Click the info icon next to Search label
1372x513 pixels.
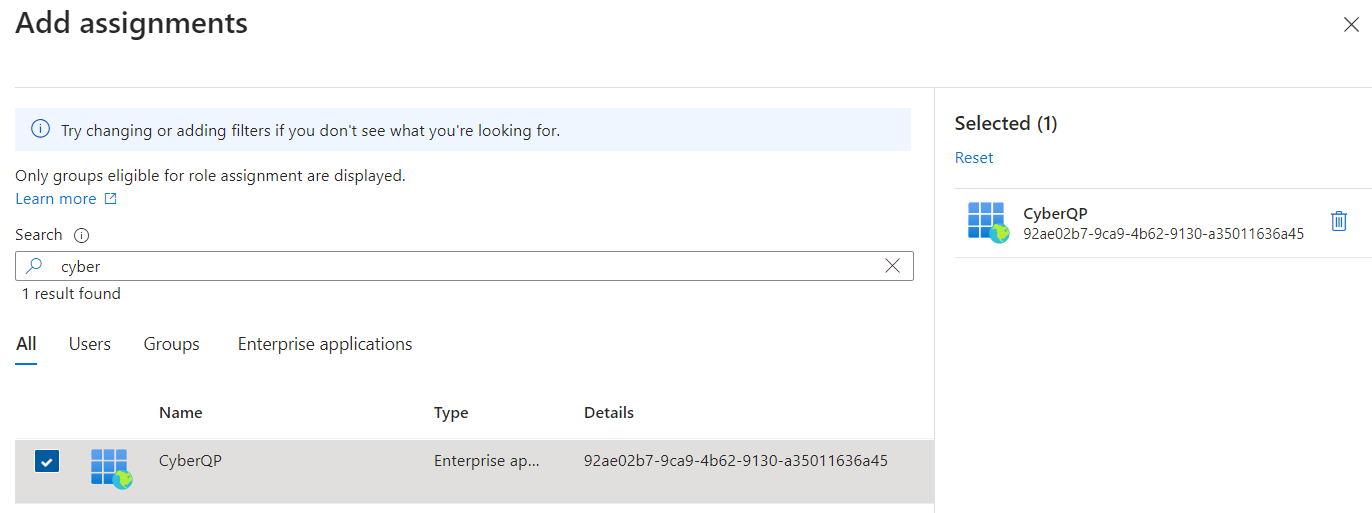coord(82,236)
